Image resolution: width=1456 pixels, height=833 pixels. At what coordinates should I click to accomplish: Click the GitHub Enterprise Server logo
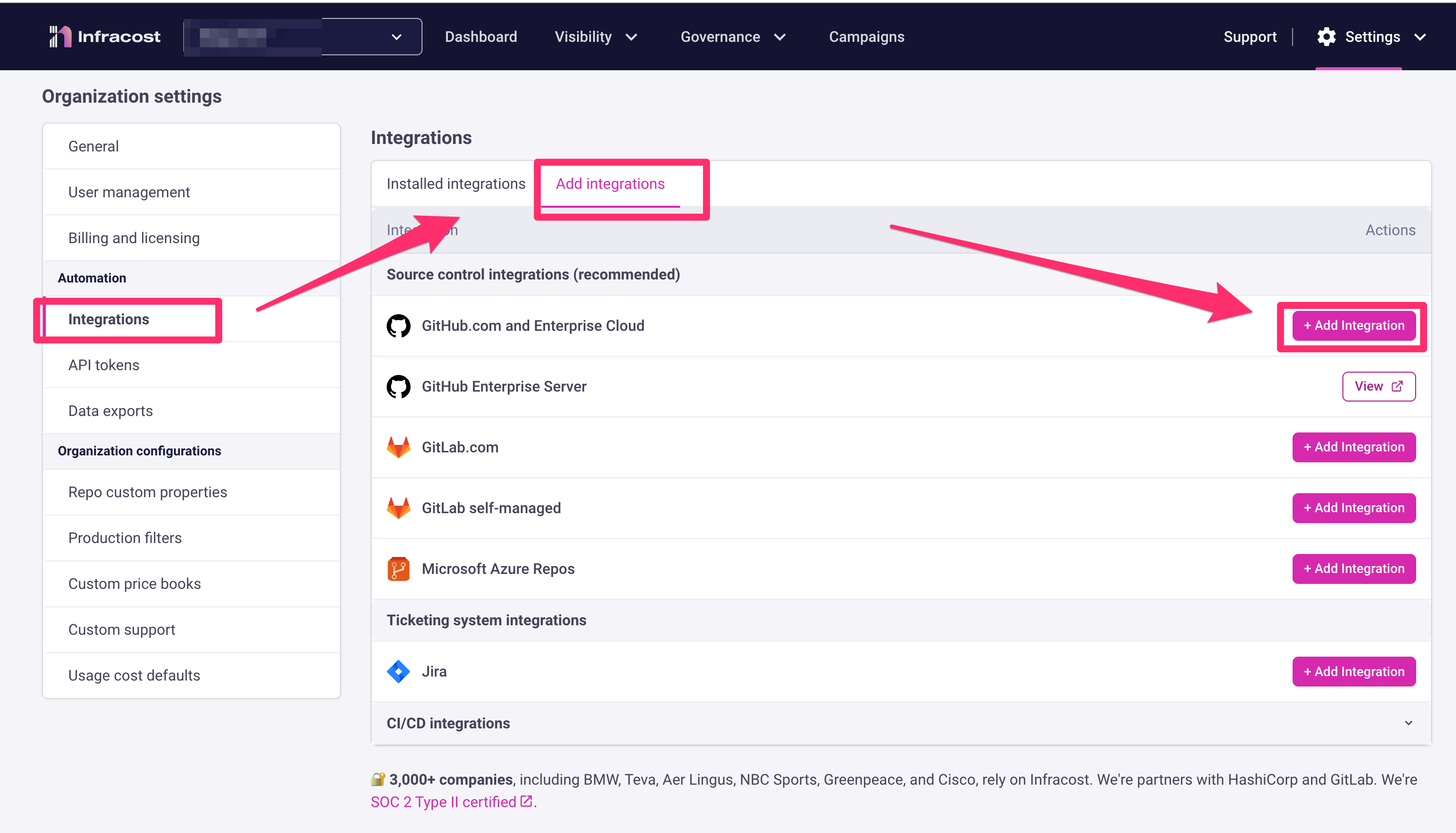tap(398, 387)
